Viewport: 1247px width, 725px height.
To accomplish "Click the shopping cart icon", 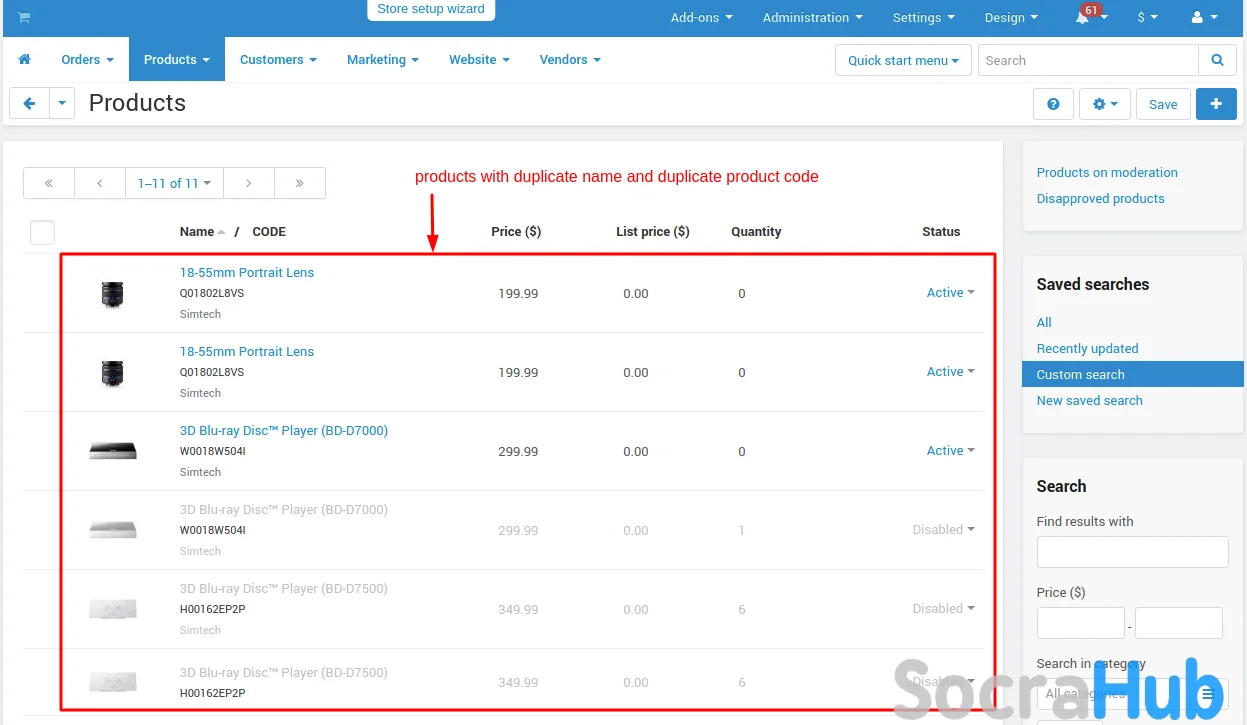I will 24,17.
